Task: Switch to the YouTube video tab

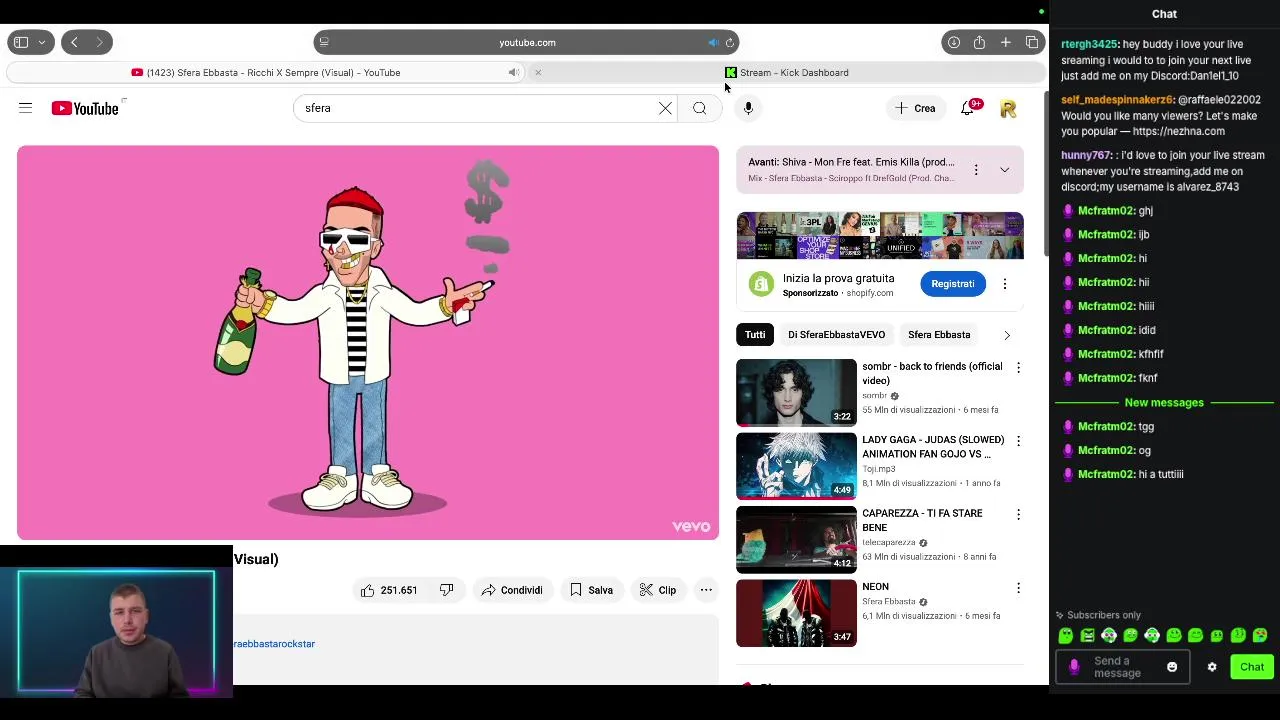Action: pyautogui.click(x=266, y=72)
